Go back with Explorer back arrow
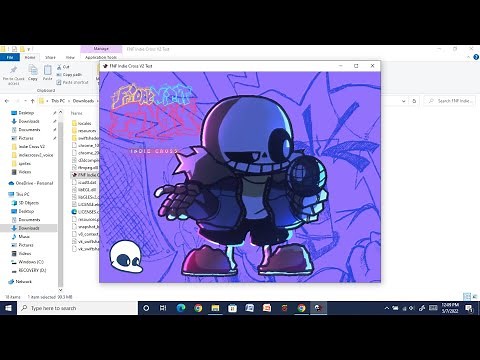Image resolution: width=480 pixels, height=360 pixels. 7,101
